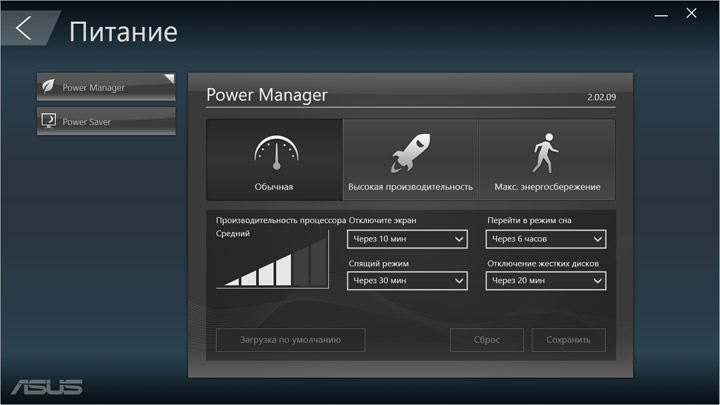This screenshot has height=405, width=720.
Task: Open the Отключите экран dropdown
Action: [407, 239]
